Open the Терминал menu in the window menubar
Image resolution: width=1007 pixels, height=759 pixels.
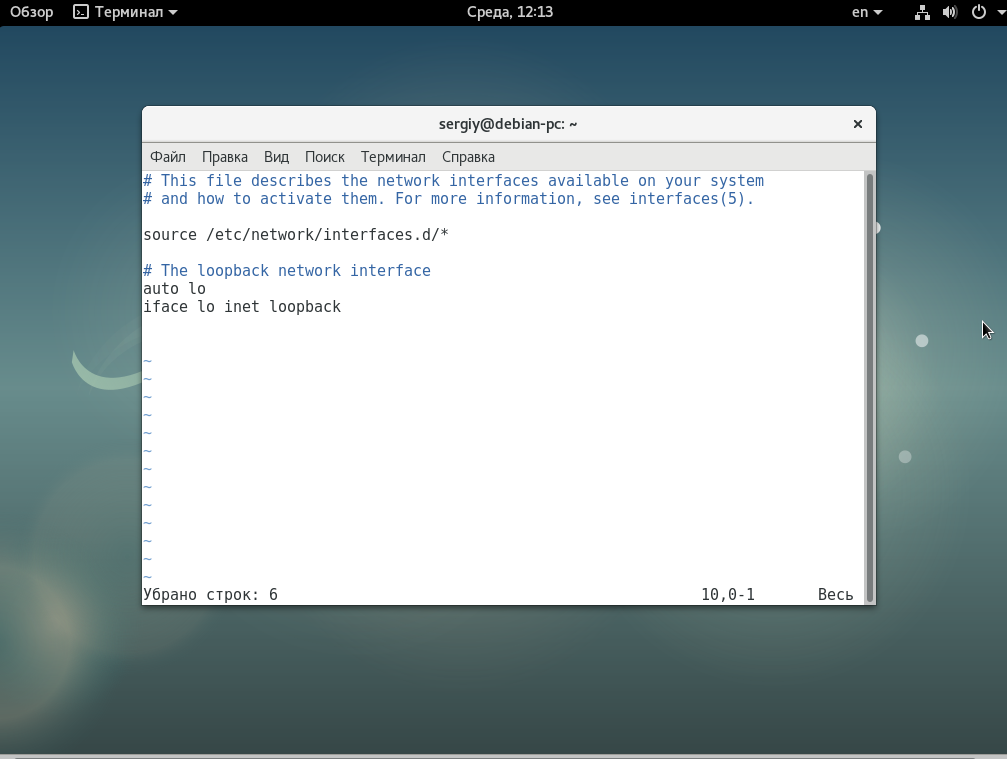(393, 157)
